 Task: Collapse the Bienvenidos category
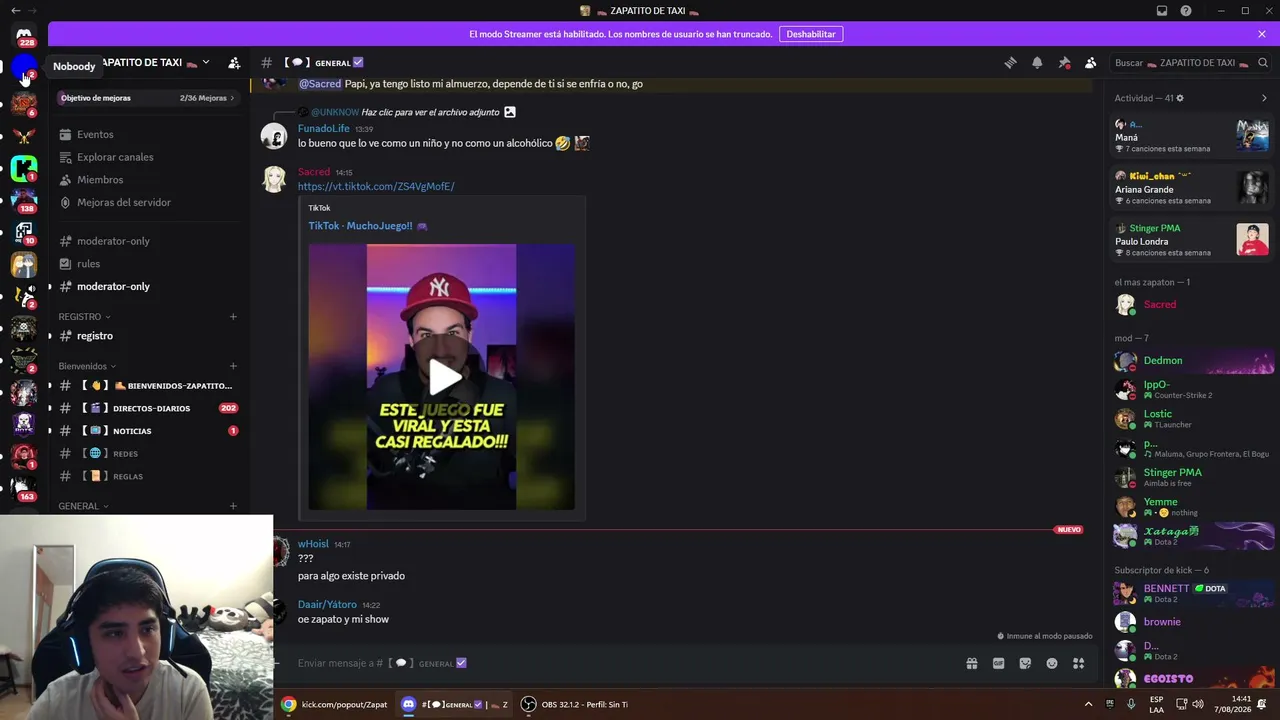point(87,366)
